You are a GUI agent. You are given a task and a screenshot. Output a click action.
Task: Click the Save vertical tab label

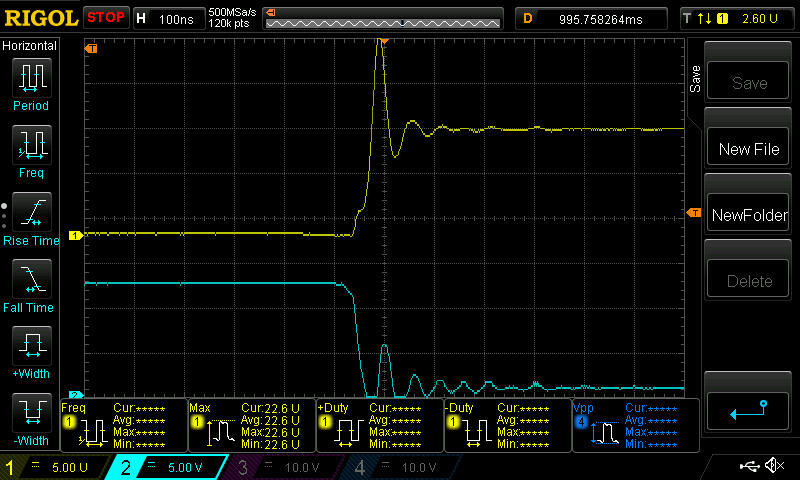coord(694,79)
